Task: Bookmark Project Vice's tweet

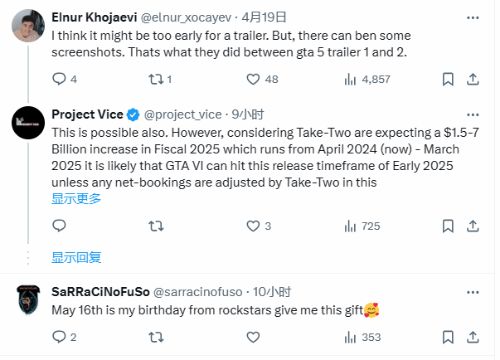Action: tap(448, 226)
